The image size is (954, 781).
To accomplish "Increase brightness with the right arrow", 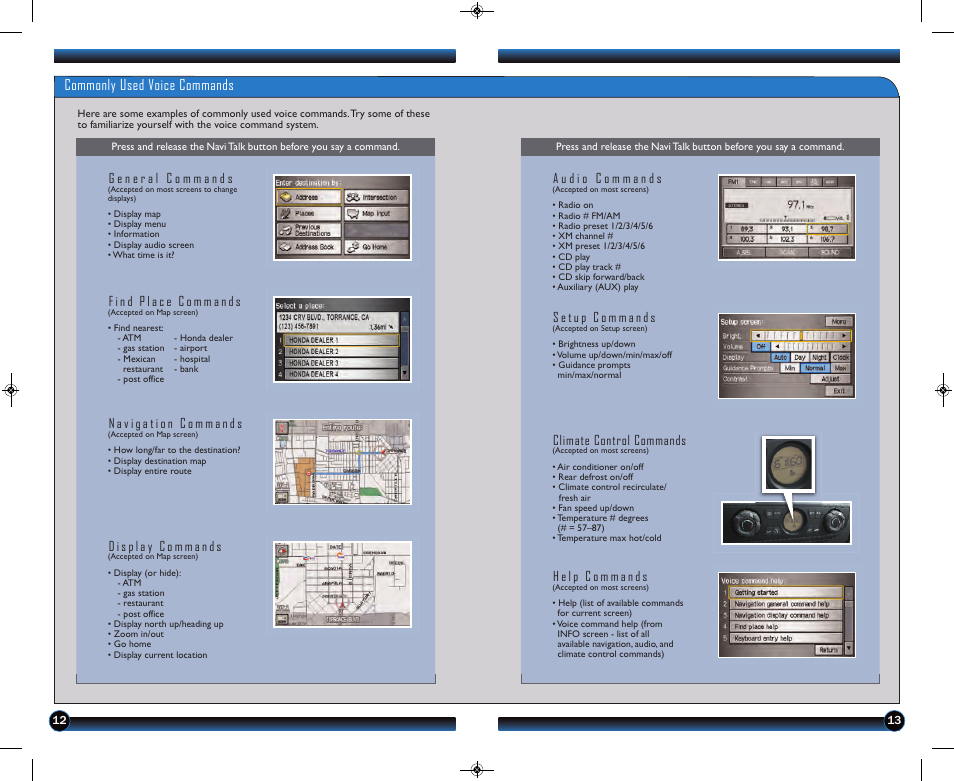I will (x=844, y=336).
